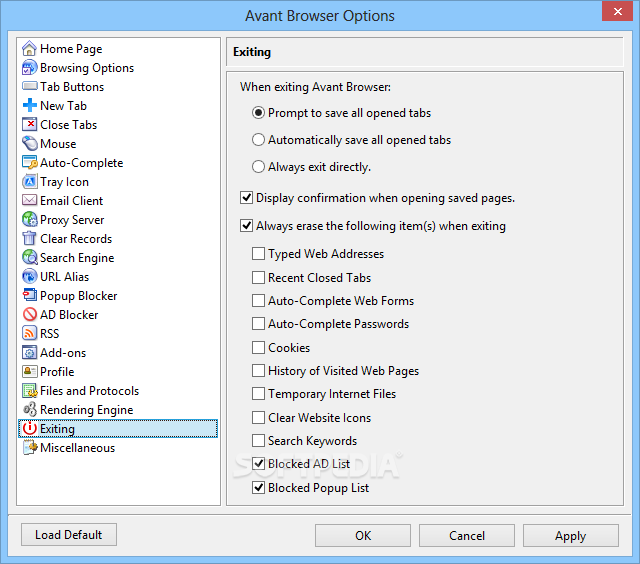Click the Load Default button

(69, 535)
